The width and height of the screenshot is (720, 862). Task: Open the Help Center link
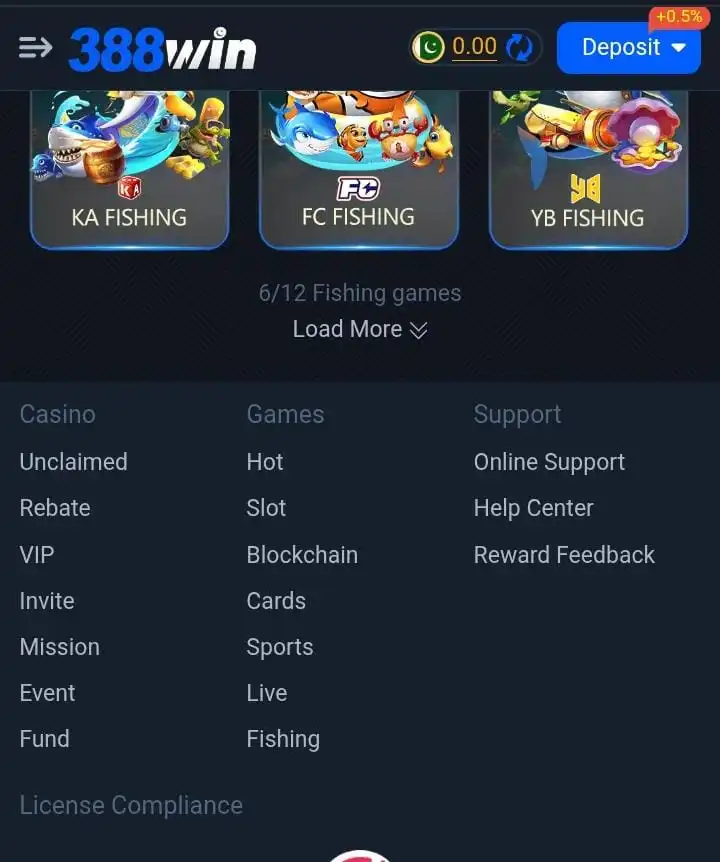pyautogui.click(x=534, y=509)
